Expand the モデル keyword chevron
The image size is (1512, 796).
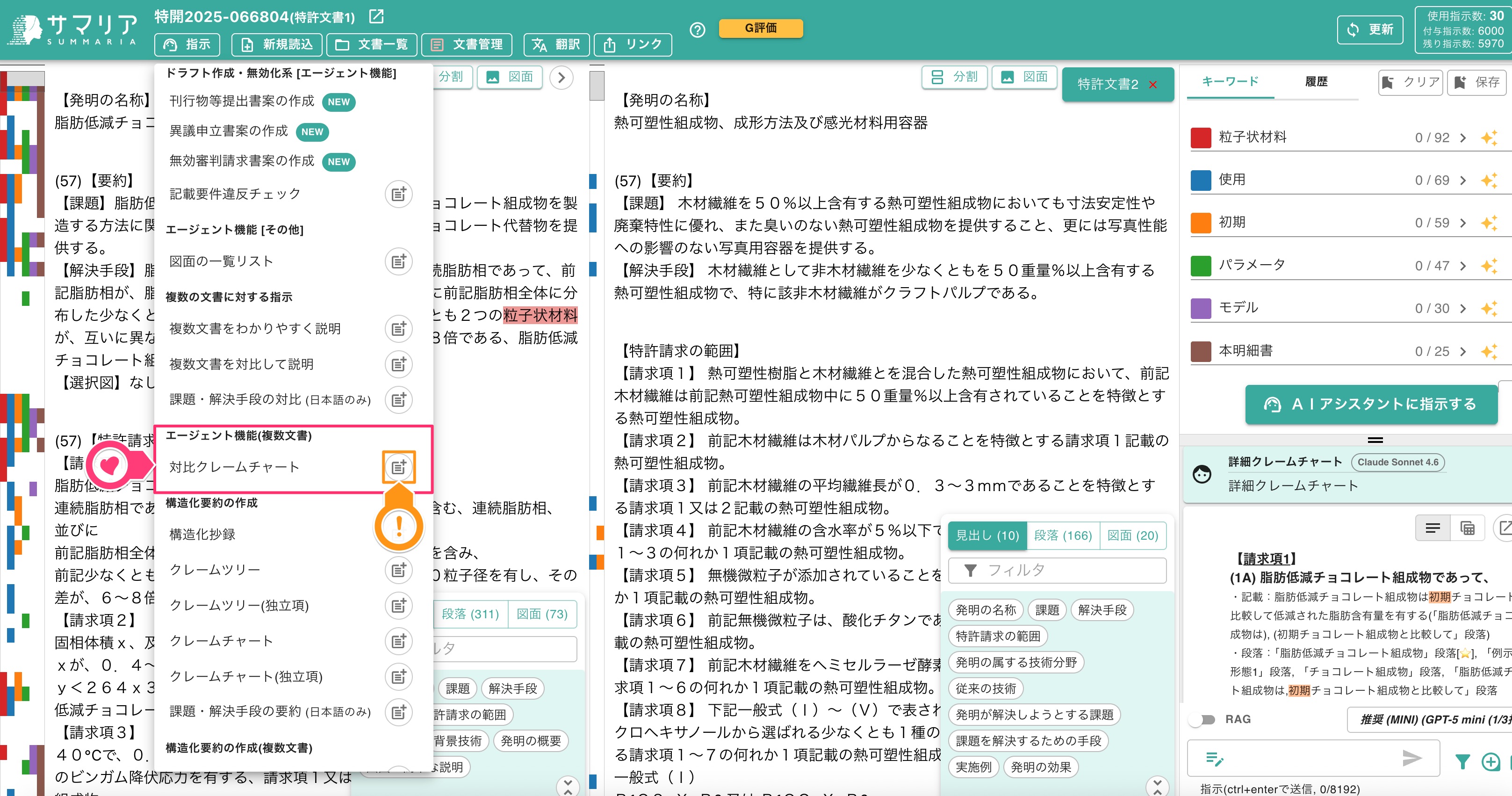1463,309
